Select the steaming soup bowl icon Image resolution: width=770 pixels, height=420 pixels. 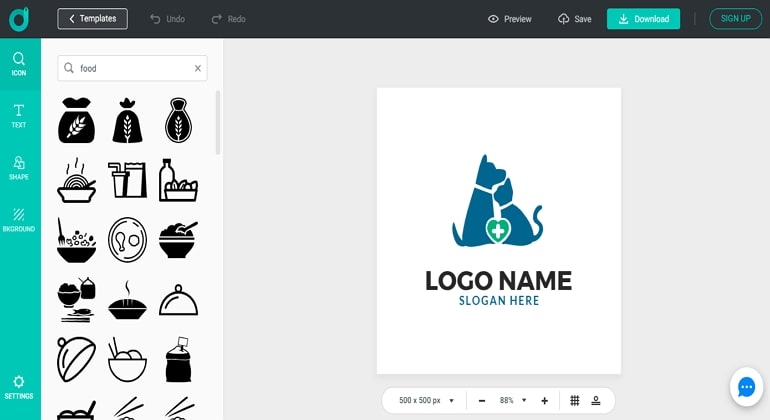click(127, 300)
